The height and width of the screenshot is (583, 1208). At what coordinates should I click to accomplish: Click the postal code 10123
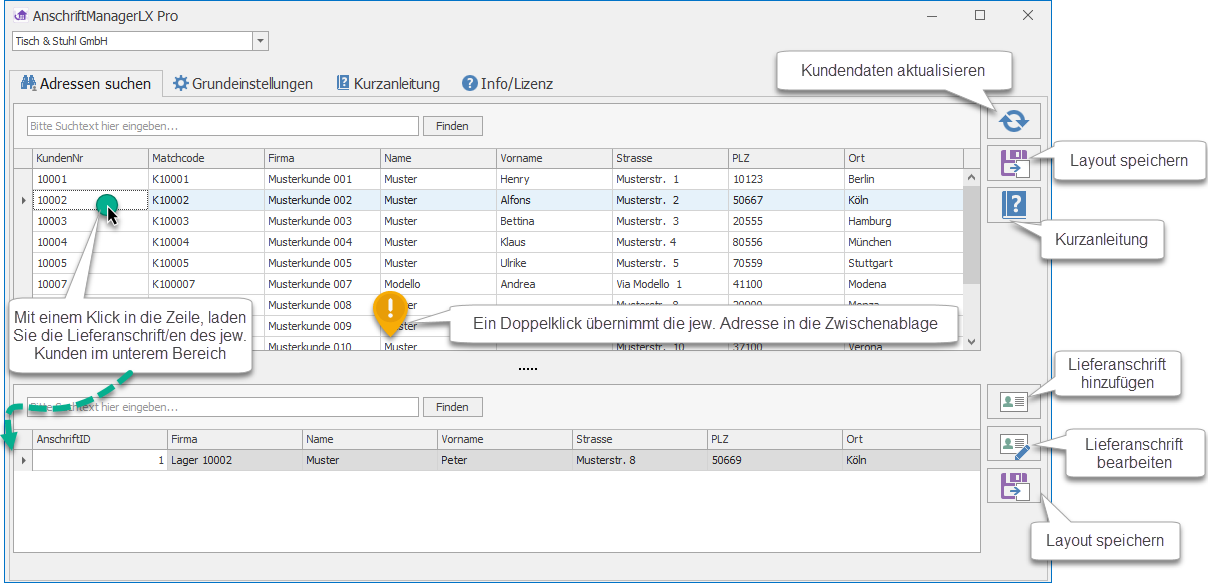pyautogui.click(x=786, y=179)
